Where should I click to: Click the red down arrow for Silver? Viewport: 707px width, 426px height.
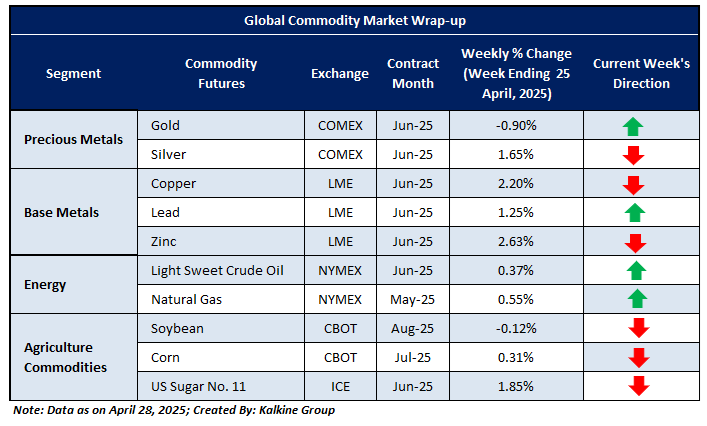(x=632, y=155)
